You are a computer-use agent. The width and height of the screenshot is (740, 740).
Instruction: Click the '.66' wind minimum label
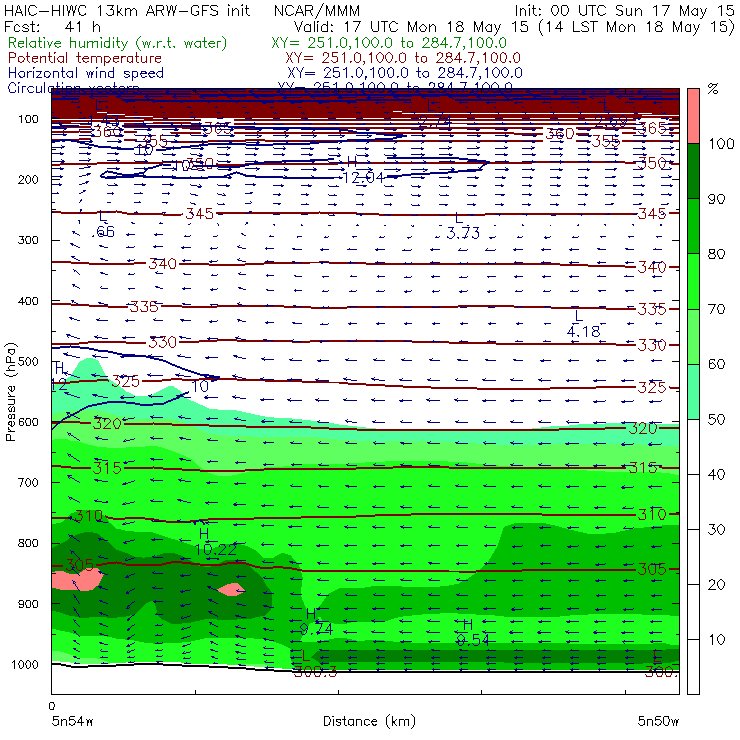[105, 232]
